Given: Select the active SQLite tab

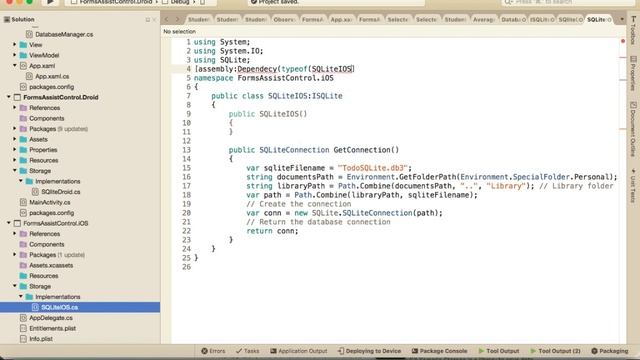Looking at the screenshot, I should [x=599, y=20].
